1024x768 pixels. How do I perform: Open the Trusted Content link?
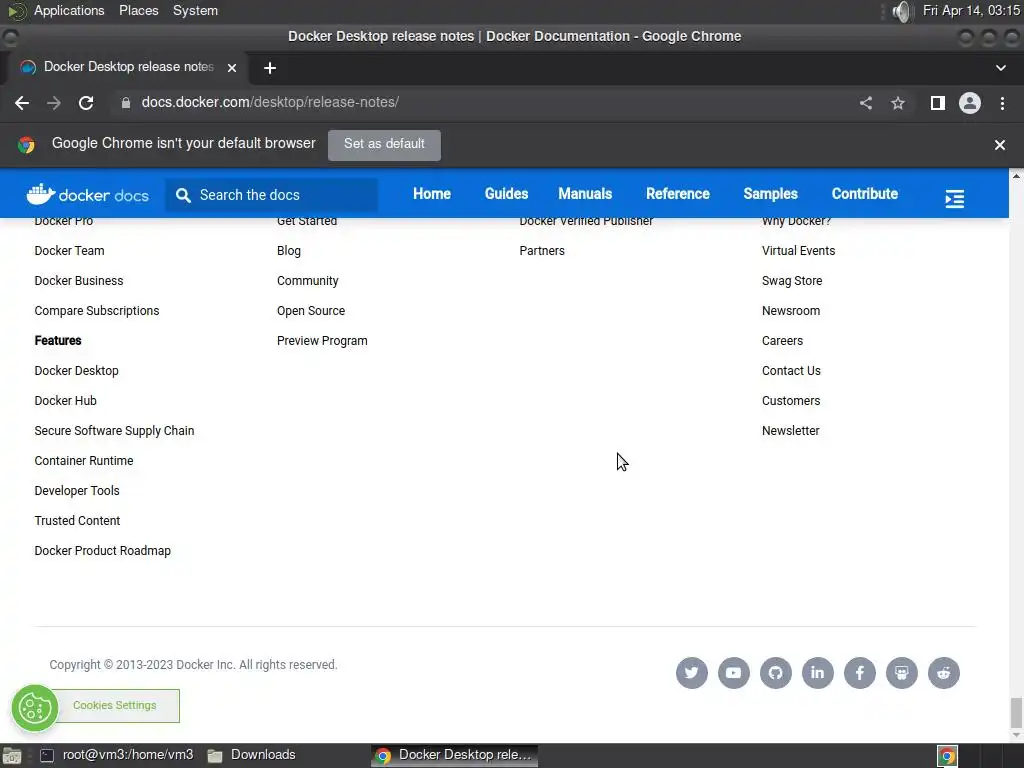(x=77, y=521)
